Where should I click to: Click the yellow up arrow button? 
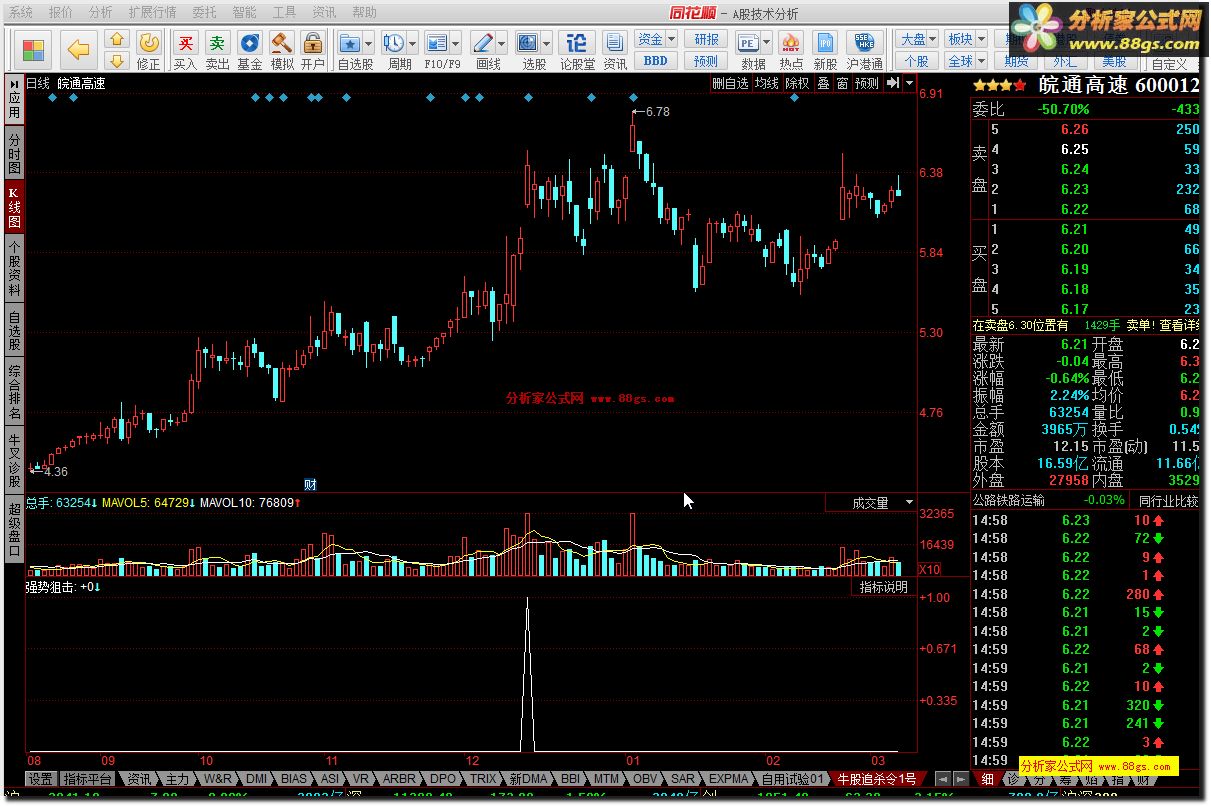pyautogui.click(x=117, y=39)
